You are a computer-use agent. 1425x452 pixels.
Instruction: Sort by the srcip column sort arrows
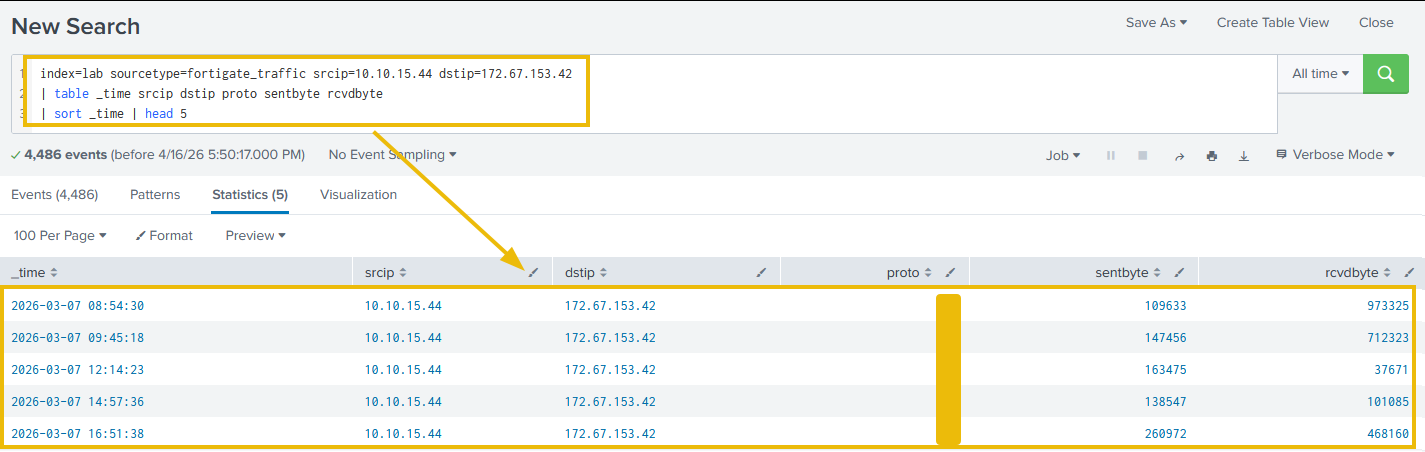[403, 272]
